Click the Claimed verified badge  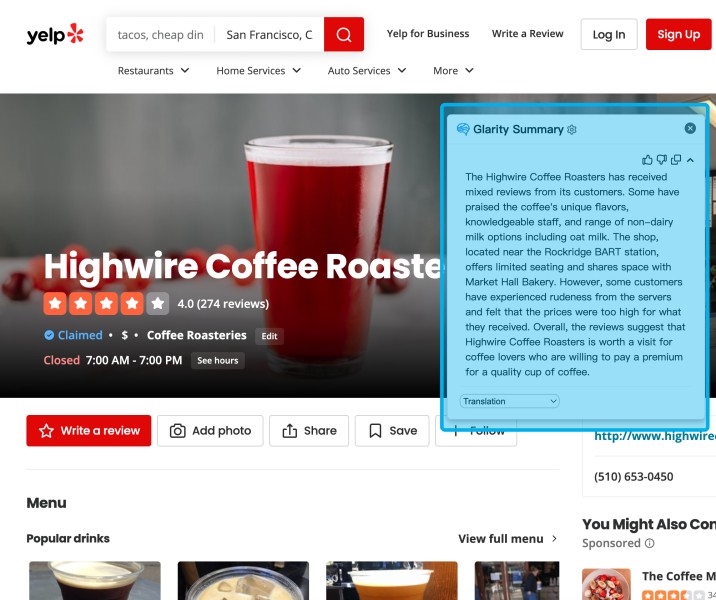[73, 335]
